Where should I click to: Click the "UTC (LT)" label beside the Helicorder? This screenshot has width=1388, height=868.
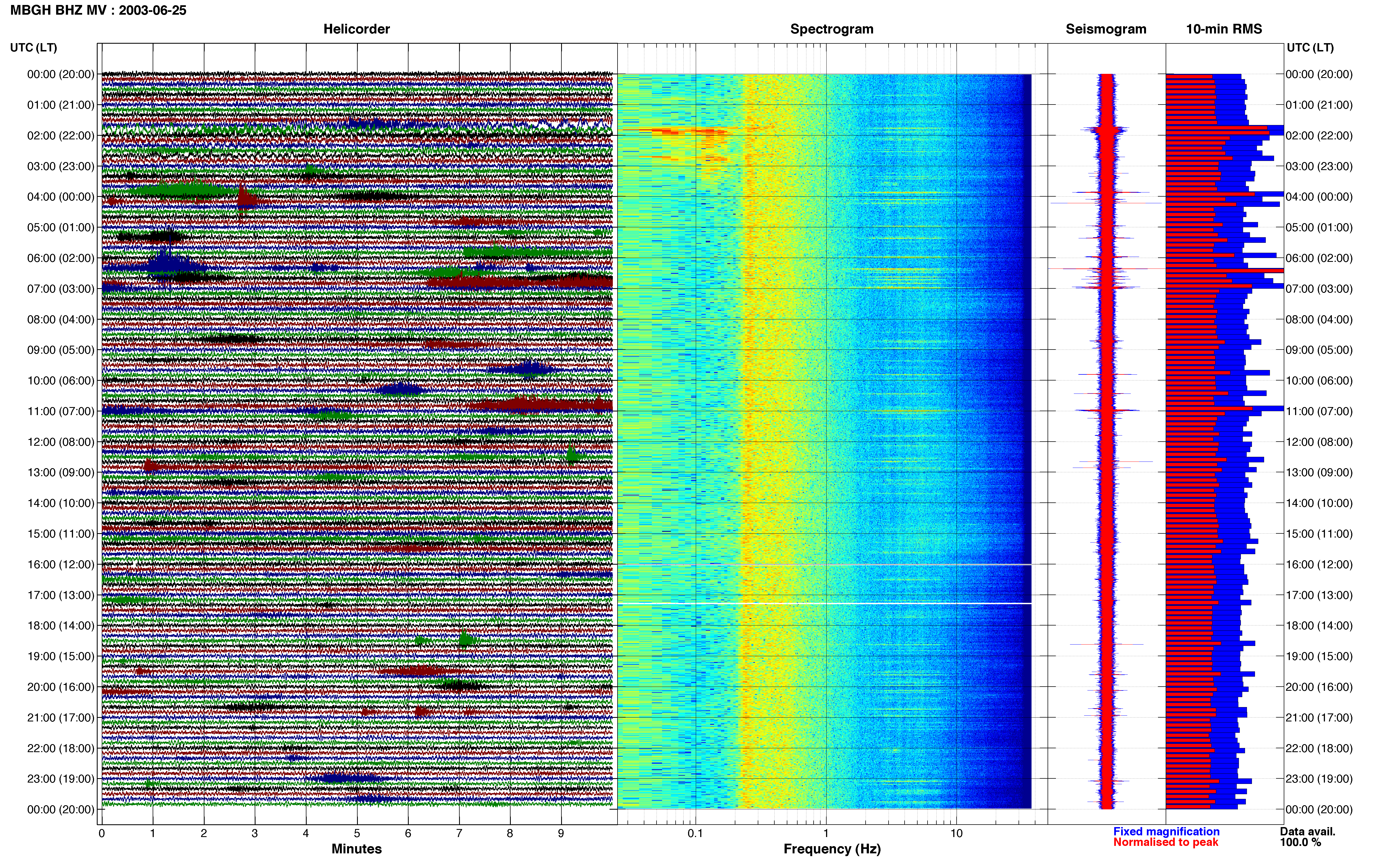pos(33,48)
